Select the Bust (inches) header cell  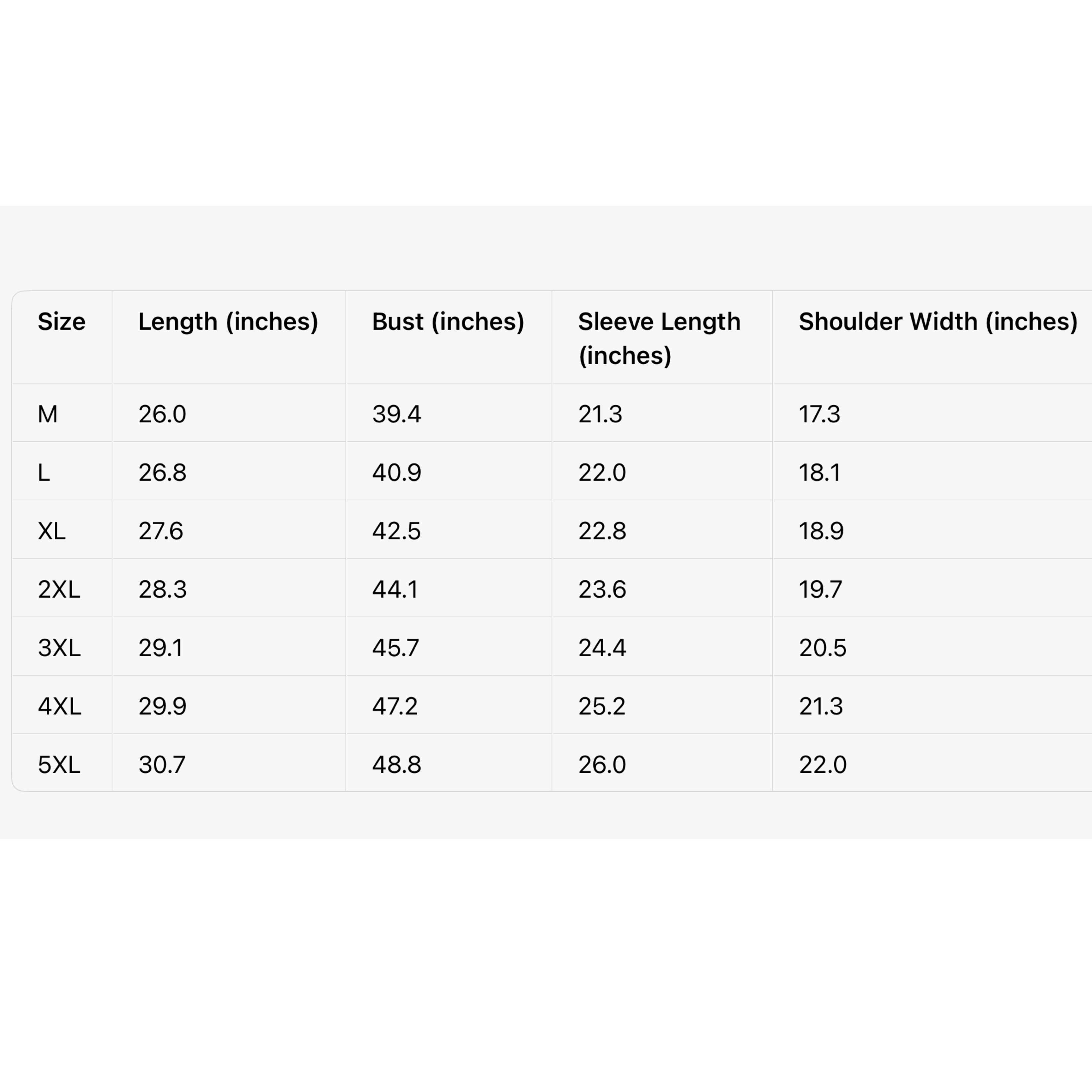448,322
